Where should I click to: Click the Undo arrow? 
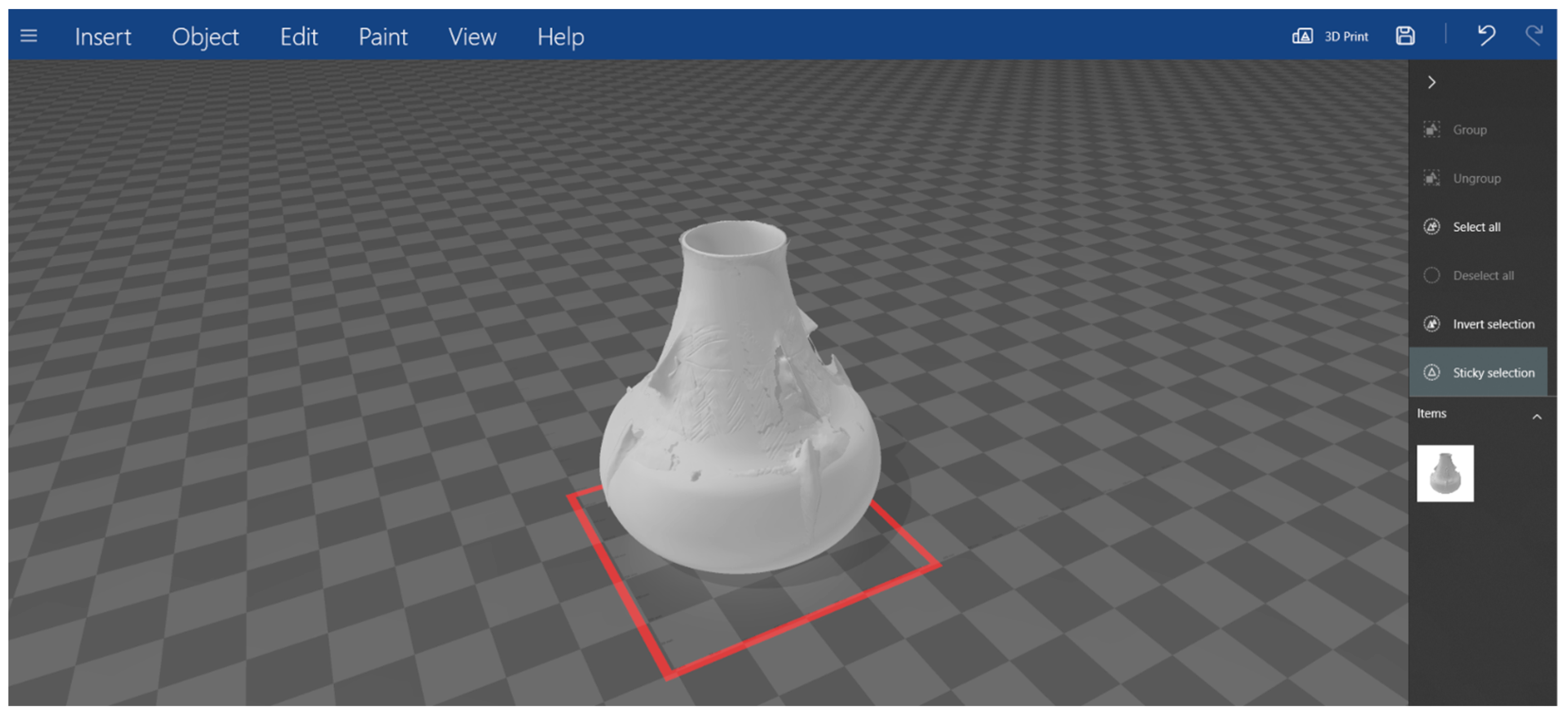[1486, 35]
